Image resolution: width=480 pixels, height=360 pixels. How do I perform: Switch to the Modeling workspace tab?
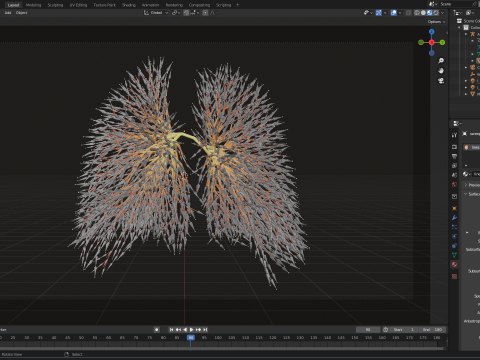(33, 5)
